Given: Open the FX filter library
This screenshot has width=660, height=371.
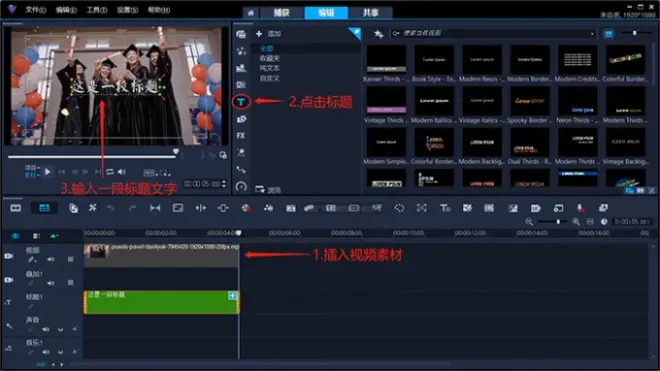Looking at the screenshot, I should [241, 136].
